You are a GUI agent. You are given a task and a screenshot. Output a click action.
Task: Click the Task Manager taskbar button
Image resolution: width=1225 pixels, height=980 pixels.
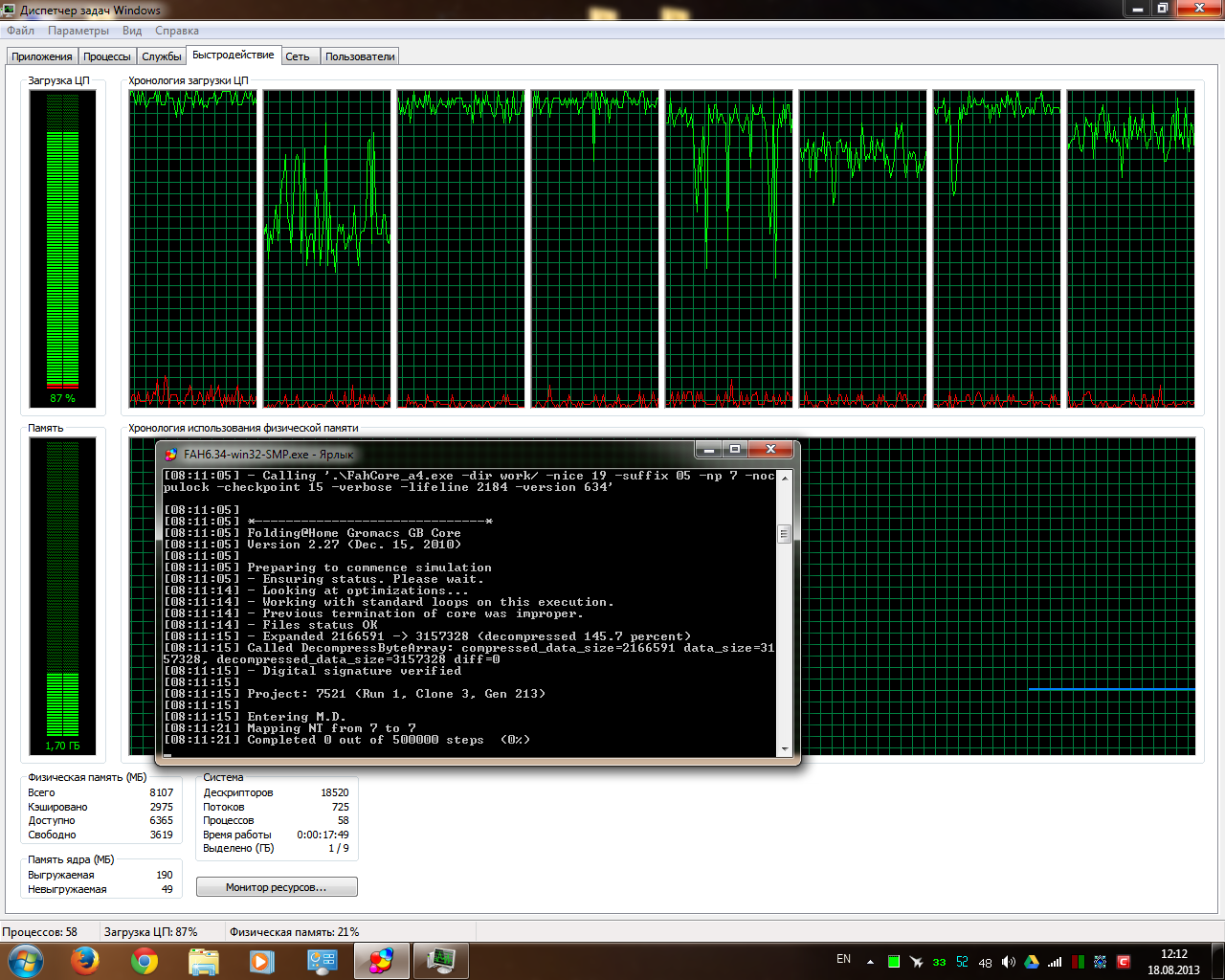(x=440, y=961)
